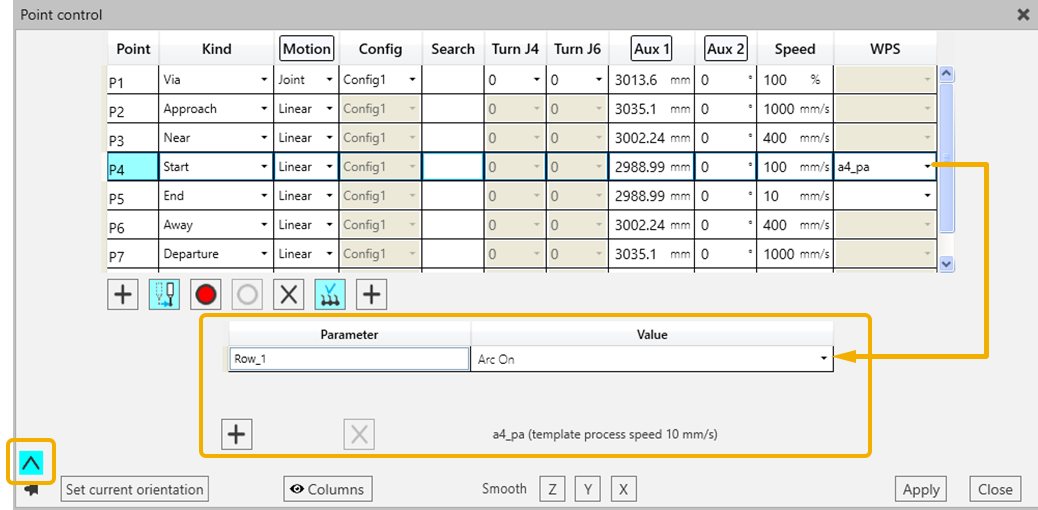Click the leftmost plus icon under table
Screen dimensions: 1038x510
tap(123, 294)
